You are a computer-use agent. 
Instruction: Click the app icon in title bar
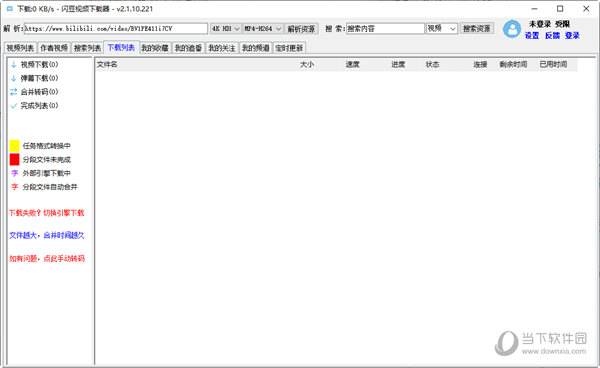[10, 8]
